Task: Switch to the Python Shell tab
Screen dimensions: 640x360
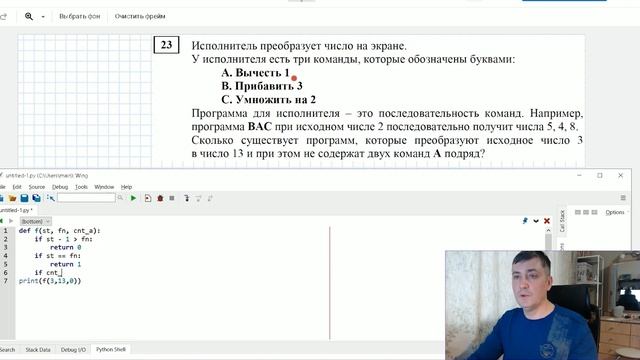Action: (111, 349)
